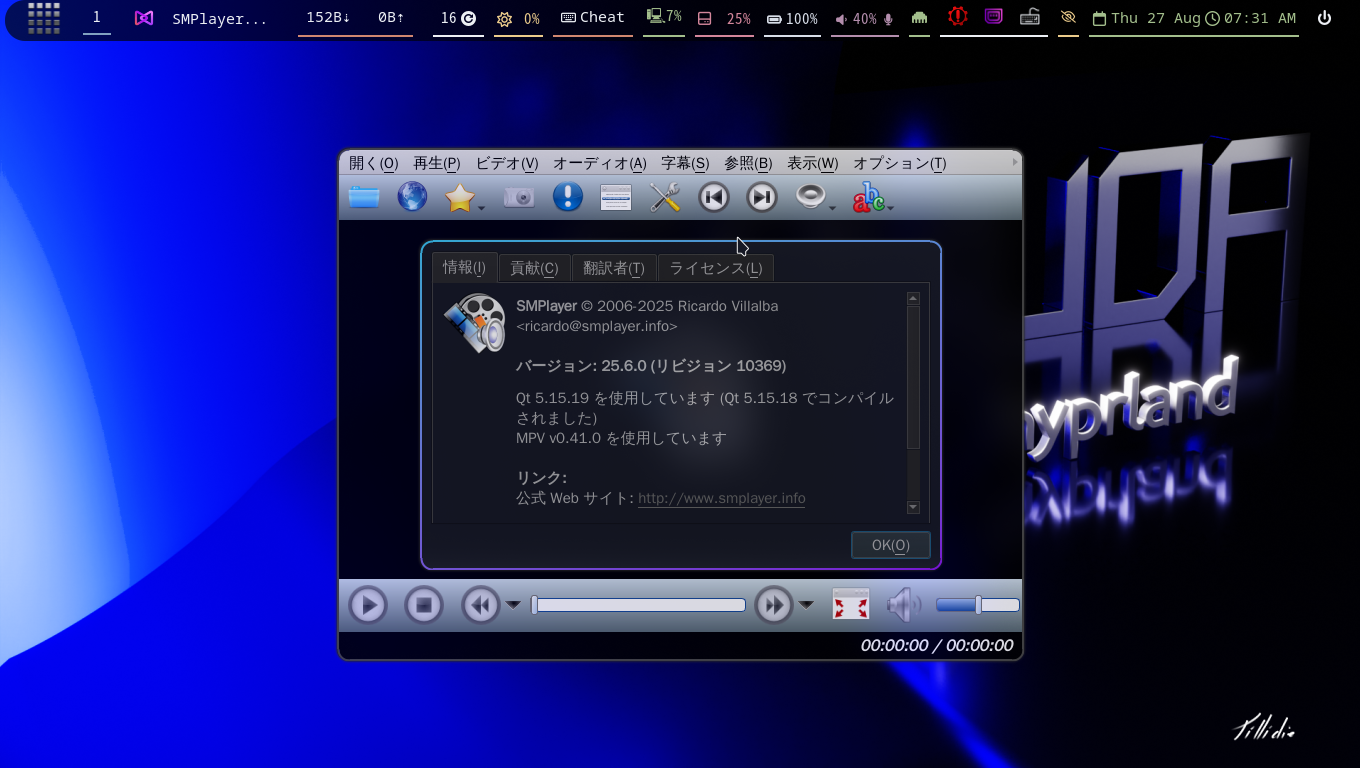Image resolution: width=1360 pixels, height=768 pixels.
Task: Open the オプション(T) menu
Action: click(899, 163)
